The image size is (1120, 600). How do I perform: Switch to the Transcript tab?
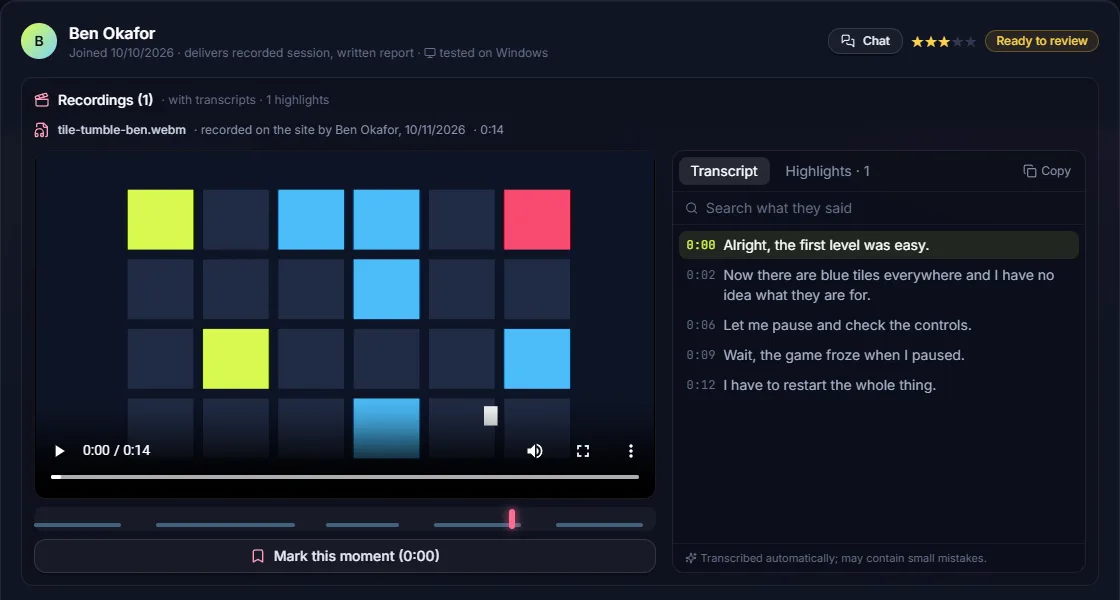pyautogui.click(x=724, y=171)
